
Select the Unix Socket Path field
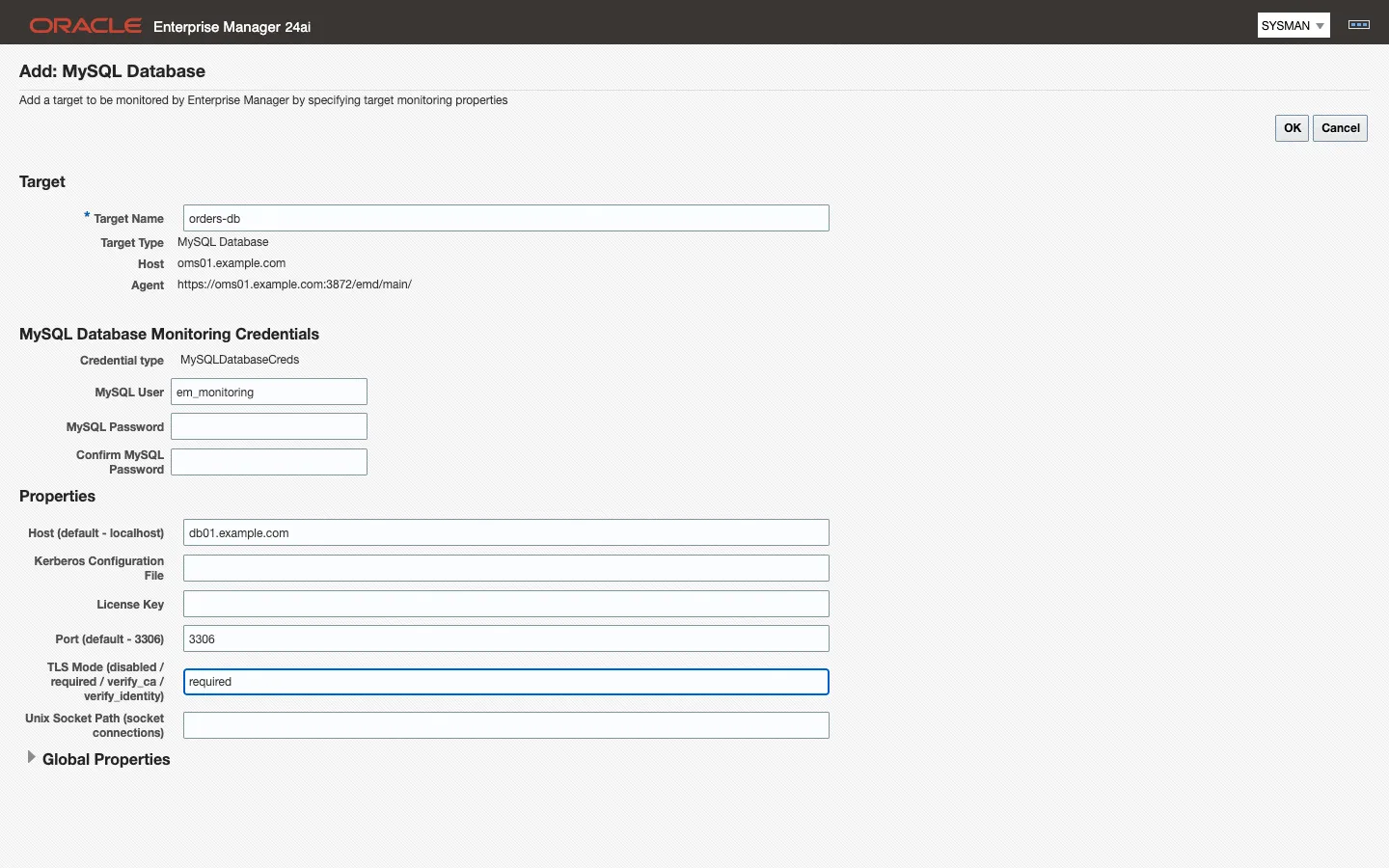506,725
